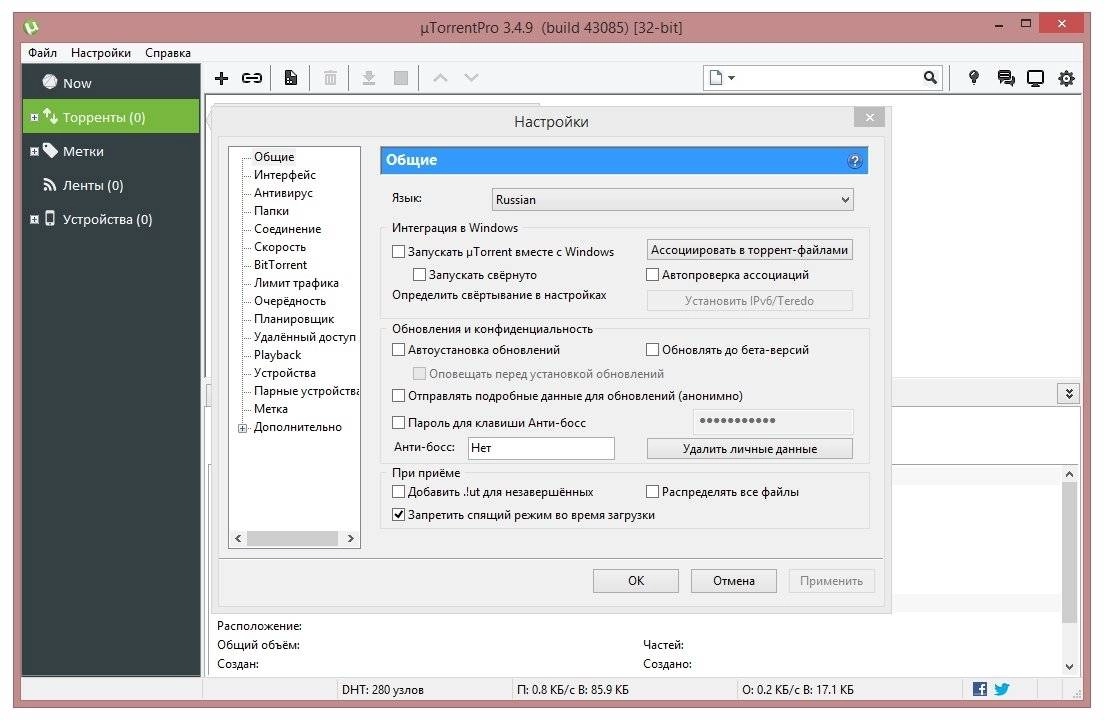The height and width of the screenshot is (727, 1108).
Task: Toggle Отправлять подробные данные для обновлений
Action: coord(399,396)
